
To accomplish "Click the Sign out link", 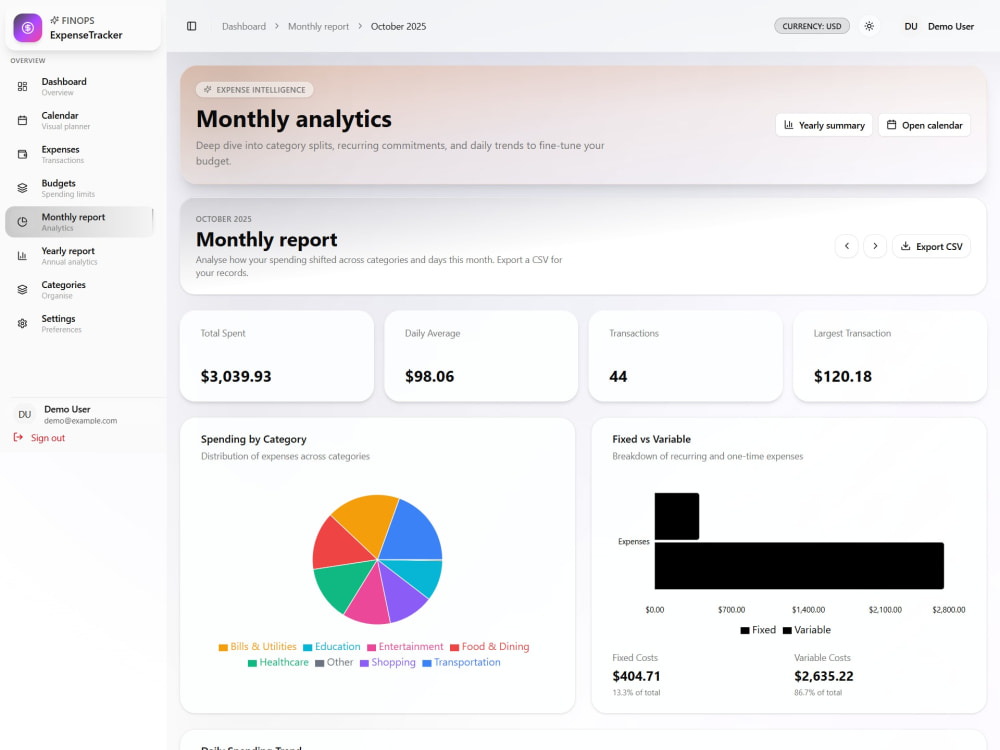I will point(40,438).
